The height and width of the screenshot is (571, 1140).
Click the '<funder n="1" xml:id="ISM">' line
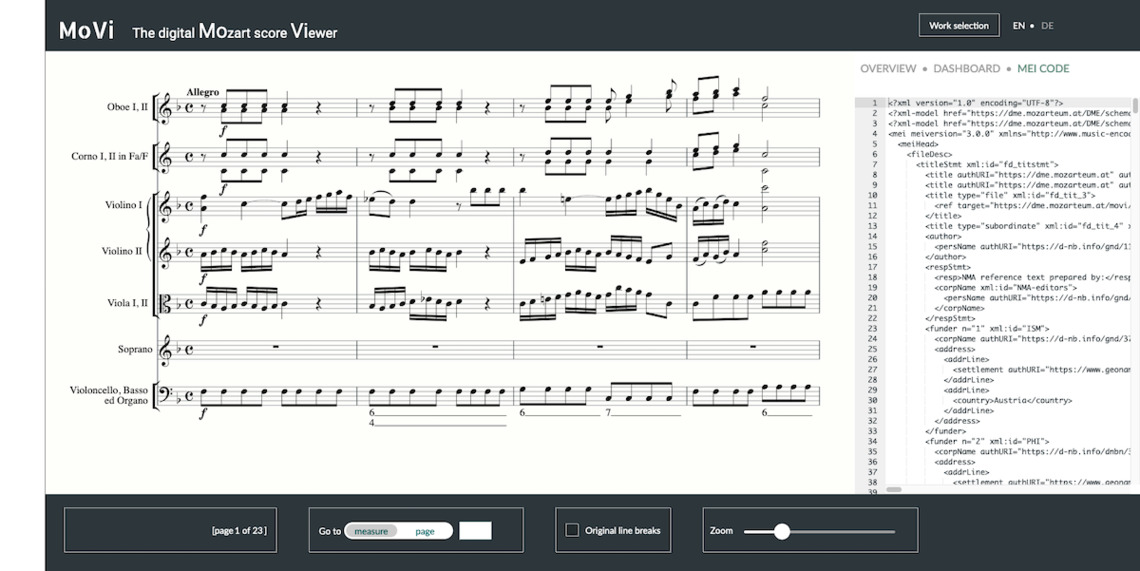point(987,329)
